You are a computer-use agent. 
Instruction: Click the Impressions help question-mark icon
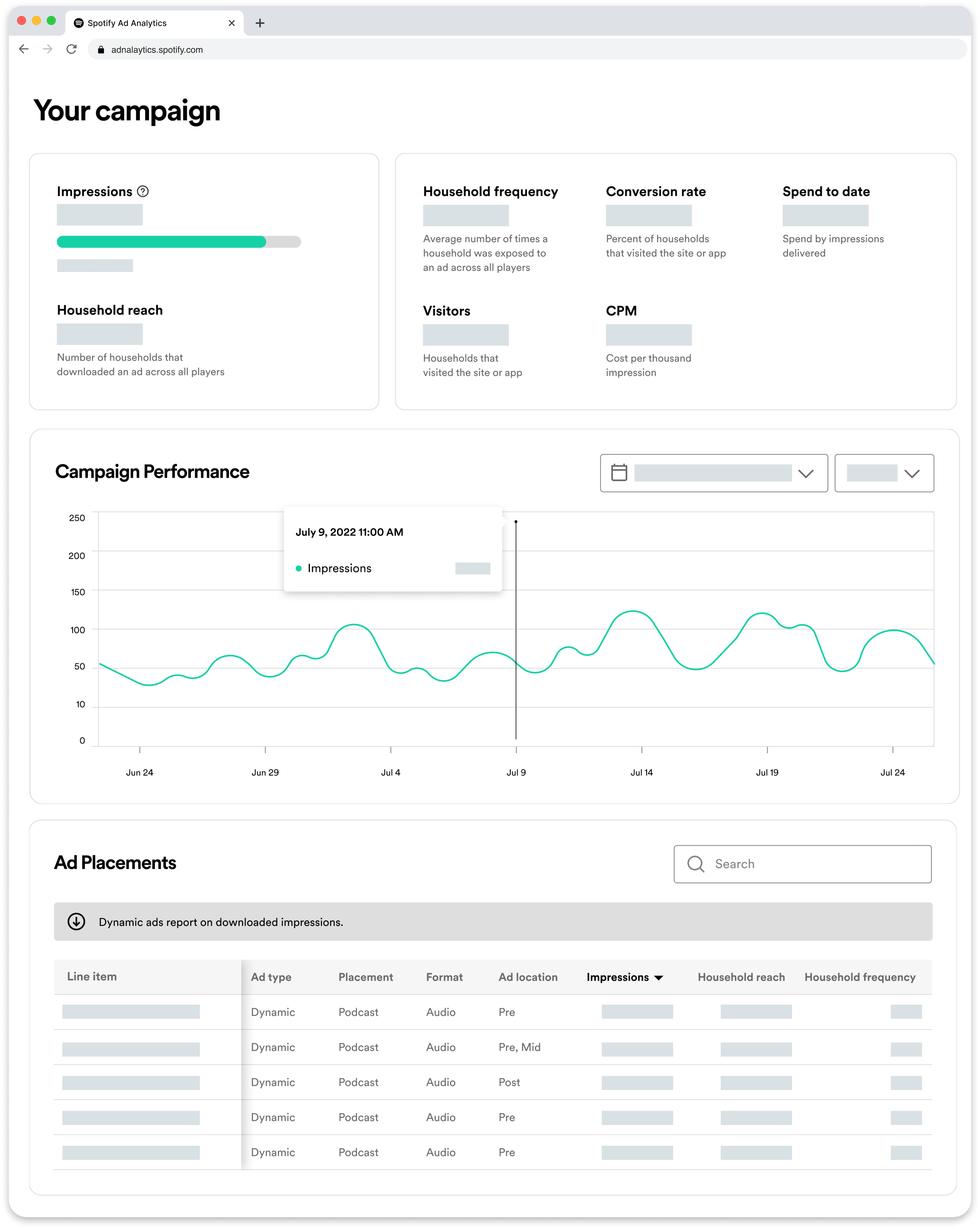tap(143, 192)
